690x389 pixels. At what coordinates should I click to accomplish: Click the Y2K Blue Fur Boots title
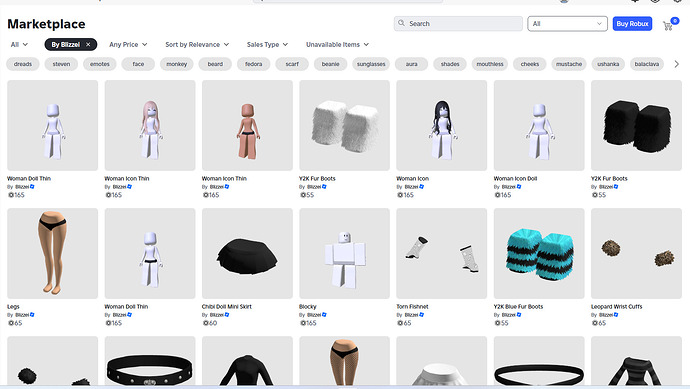click(x=518, y=306)
